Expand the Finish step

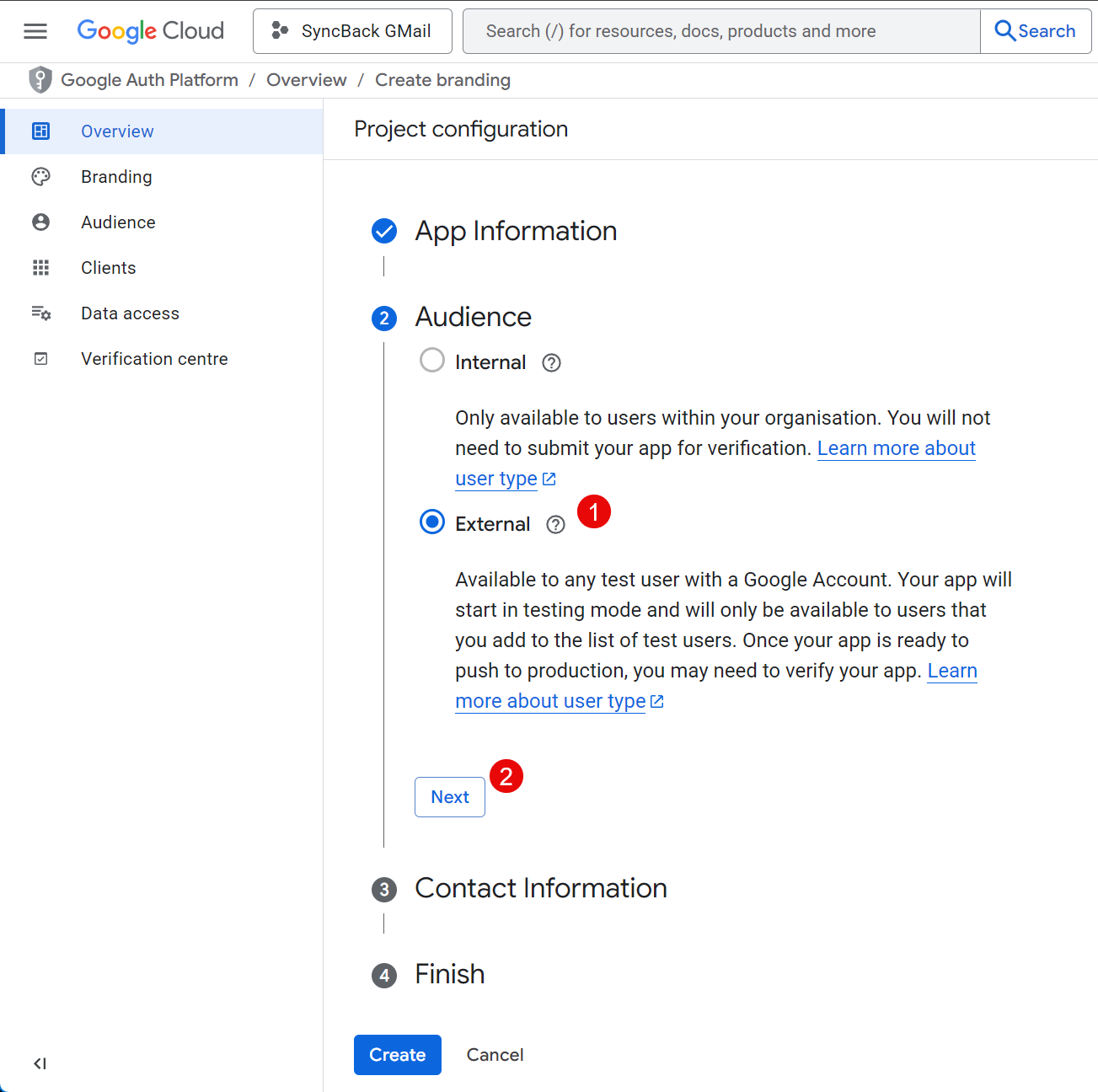pos(449,974)
